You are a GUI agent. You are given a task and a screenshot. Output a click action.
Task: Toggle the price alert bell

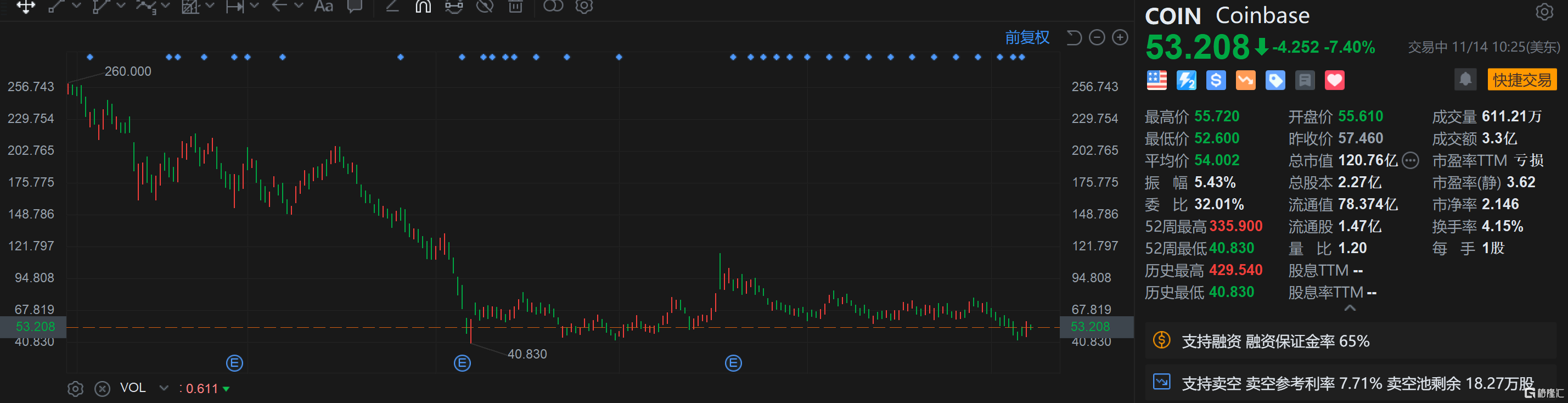coord(1465,80)
